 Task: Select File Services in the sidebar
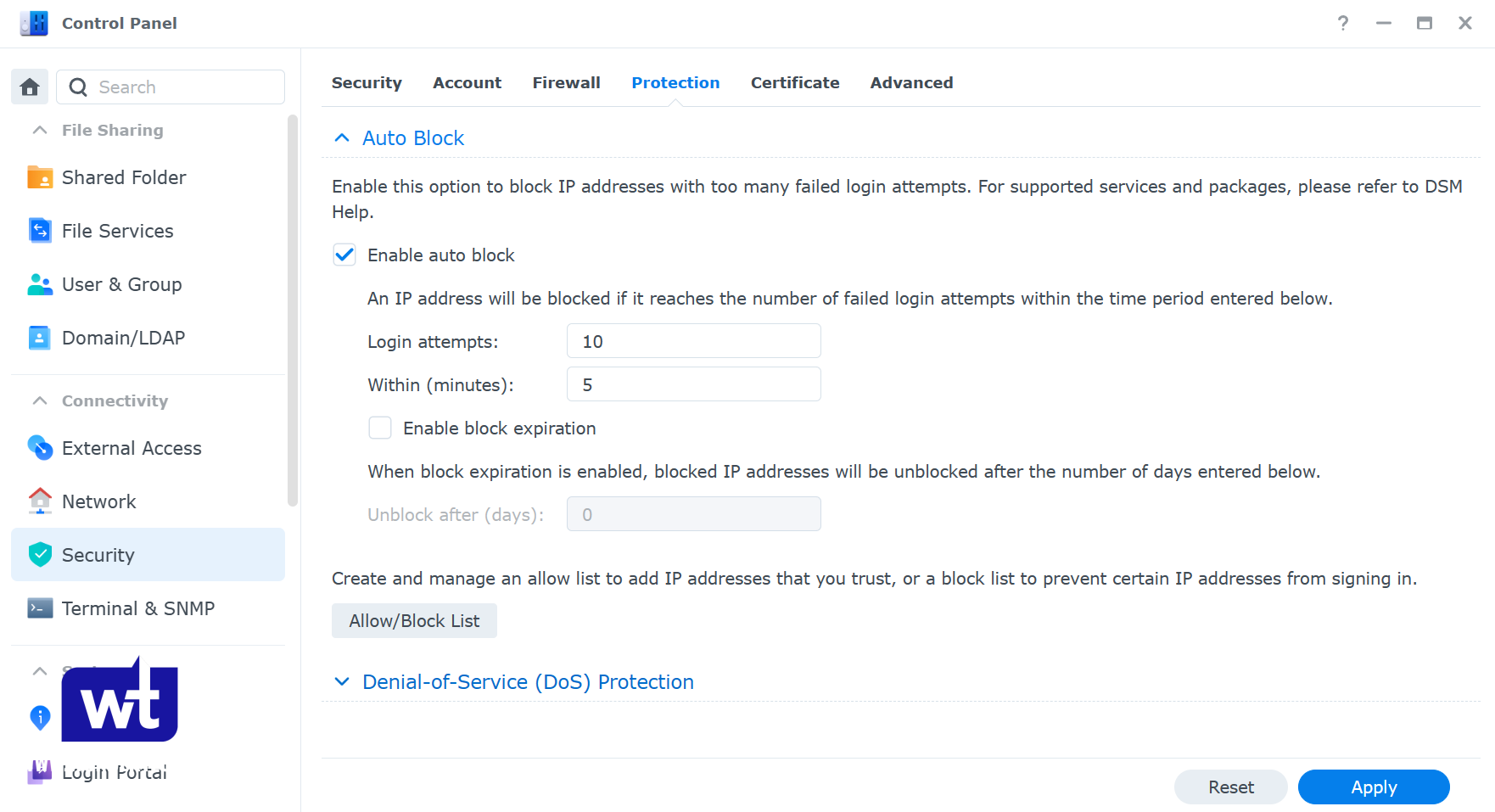(x=116, y=230)
